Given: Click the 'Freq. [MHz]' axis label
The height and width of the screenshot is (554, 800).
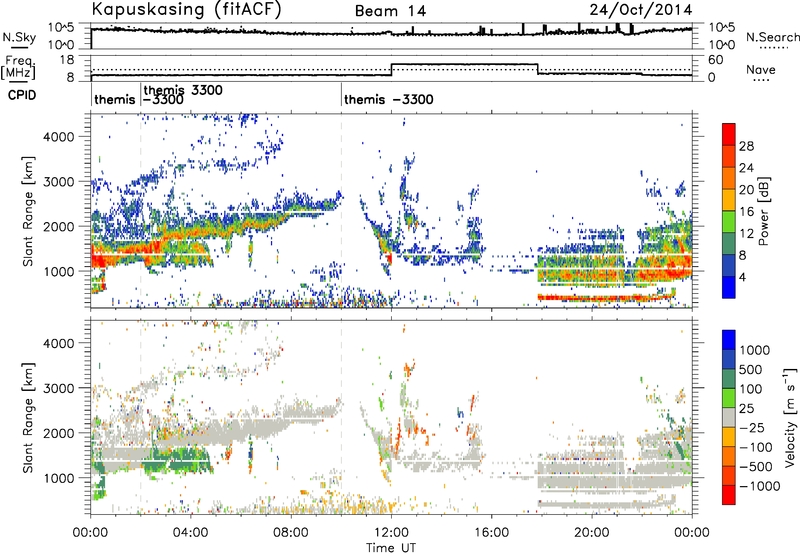Looking at the screenshot, I should click(x=18, y=68).
